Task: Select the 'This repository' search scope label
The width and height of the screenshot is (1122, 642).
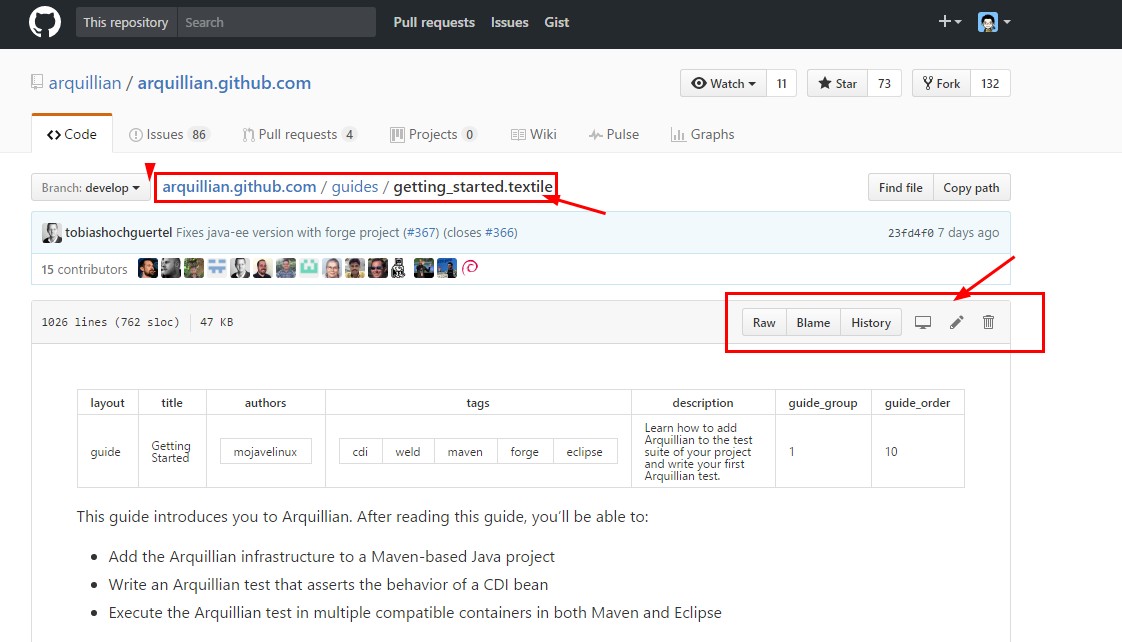Action: click(x=126, y=22)
